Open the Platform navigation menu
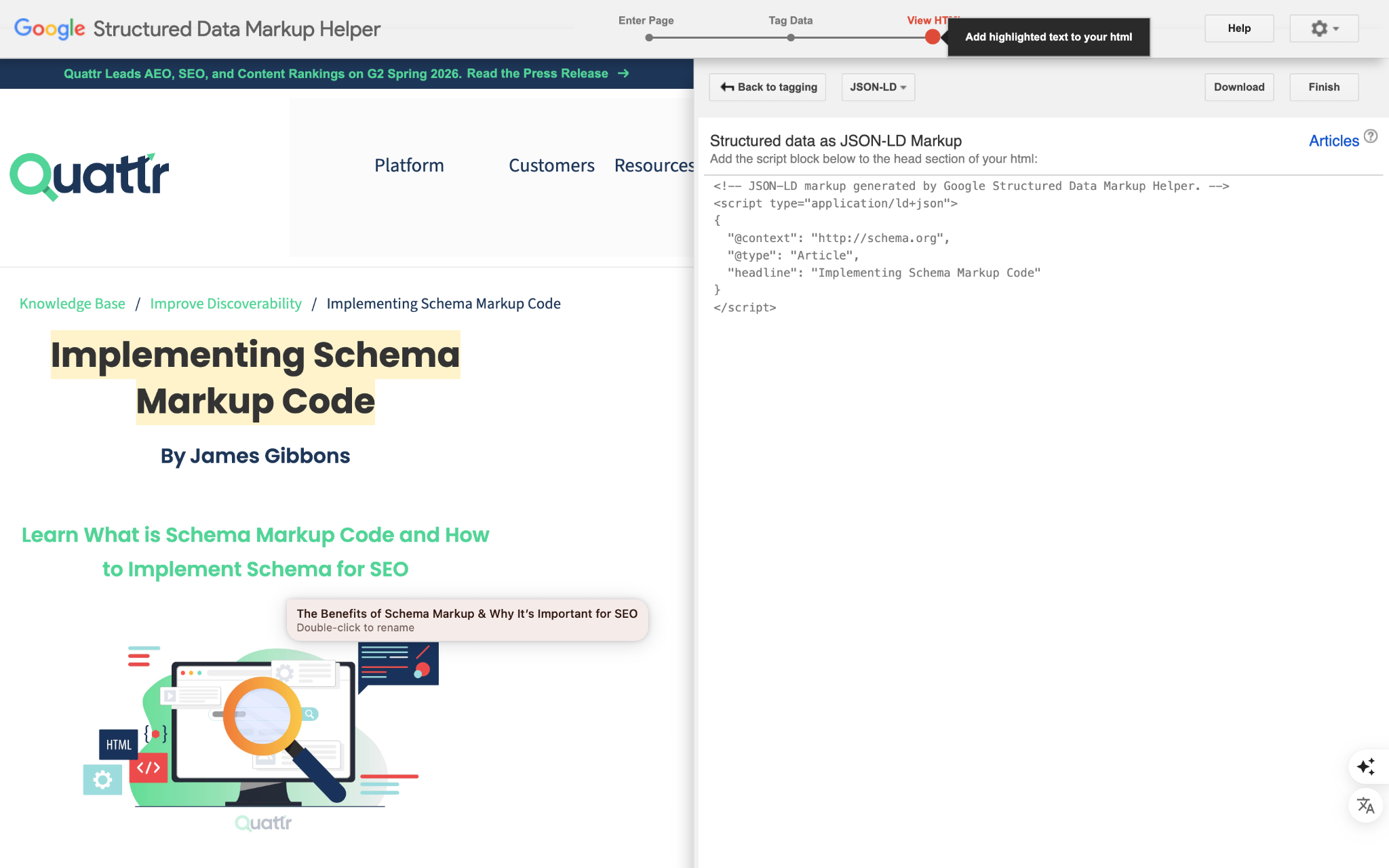Screen dimensions: 1389x868 [409, 165]
